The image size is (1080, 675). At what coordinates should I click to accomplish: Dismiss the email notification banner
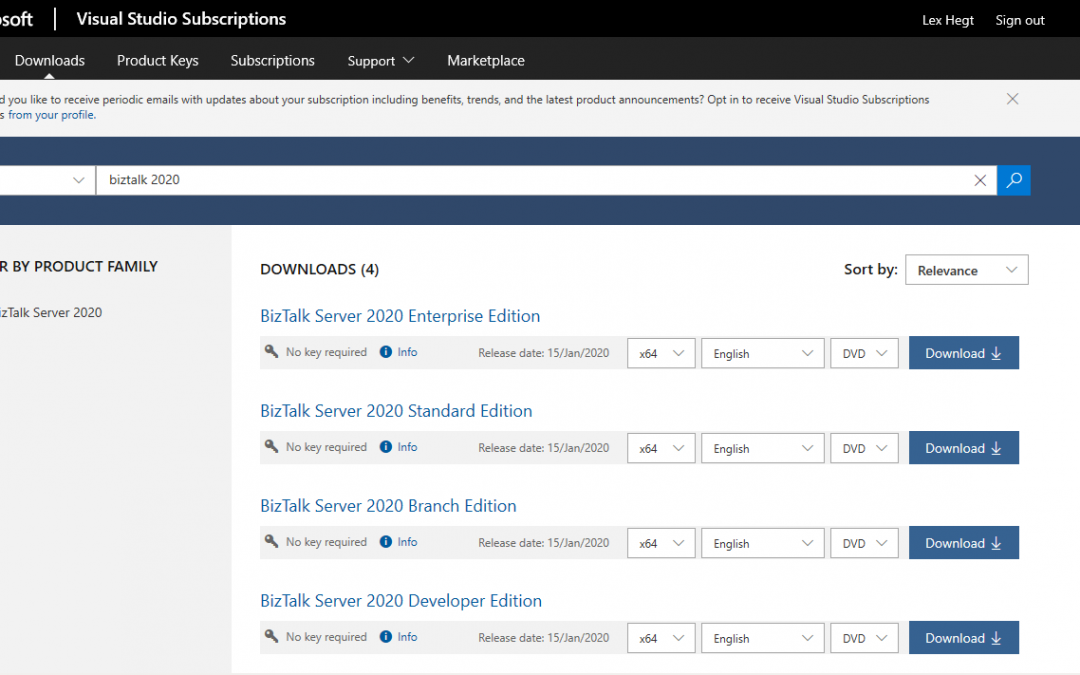1012,99
